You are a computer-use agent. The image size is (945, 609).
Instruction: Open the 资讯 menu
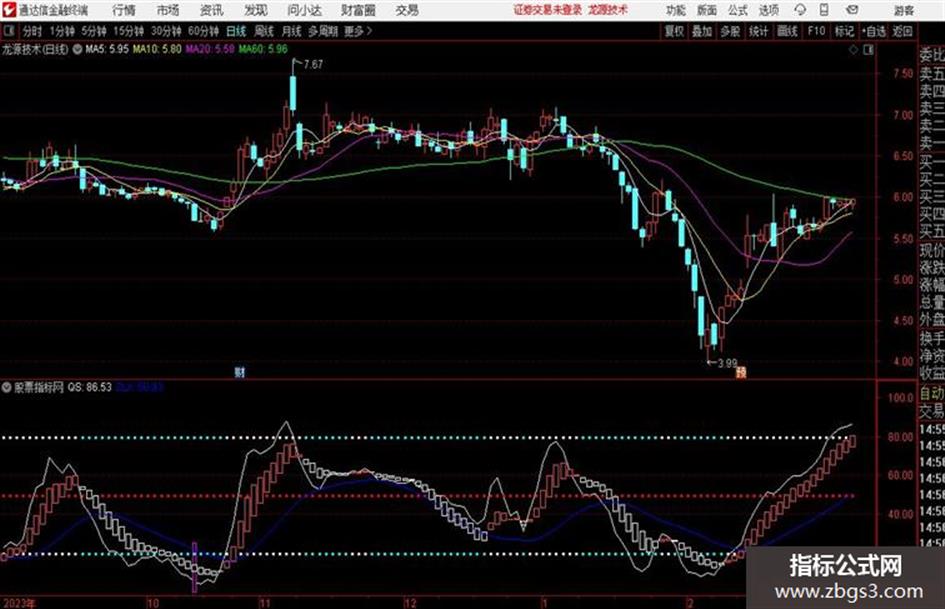point(212,10)
